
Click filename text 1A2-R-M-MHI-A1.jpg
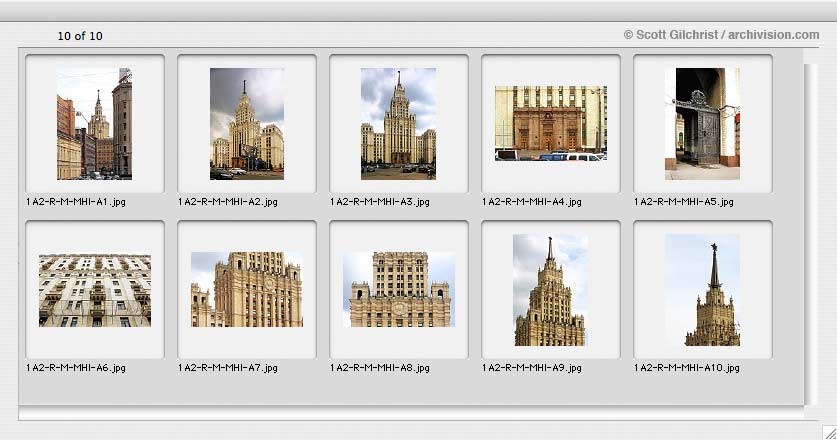76,202
